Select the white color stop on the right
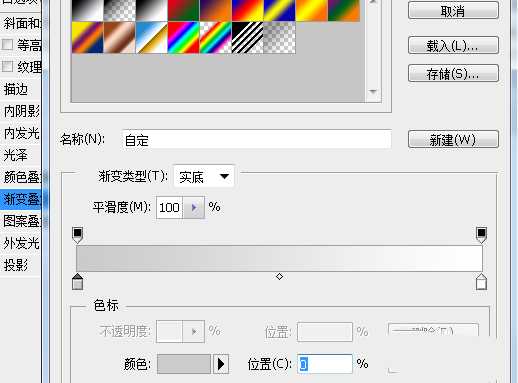The image size is (518, 383). coord(481,282)
